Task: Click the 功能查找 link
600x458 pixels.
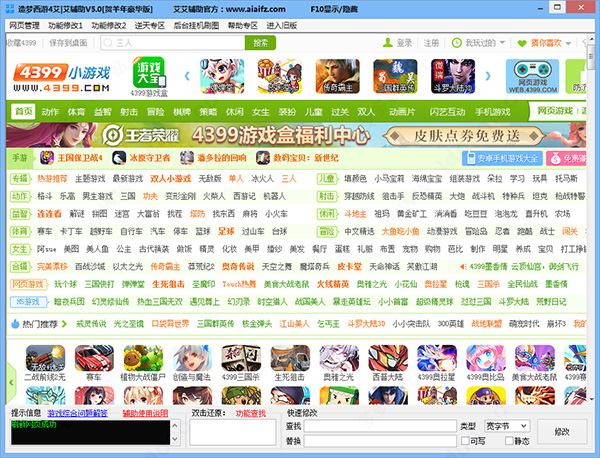Action: (251, 413)
